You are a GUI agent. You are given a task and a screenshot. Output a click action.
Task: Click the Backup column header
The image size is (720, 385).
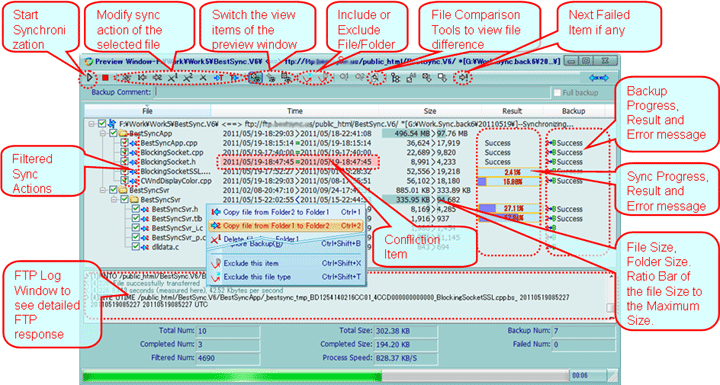574,111
